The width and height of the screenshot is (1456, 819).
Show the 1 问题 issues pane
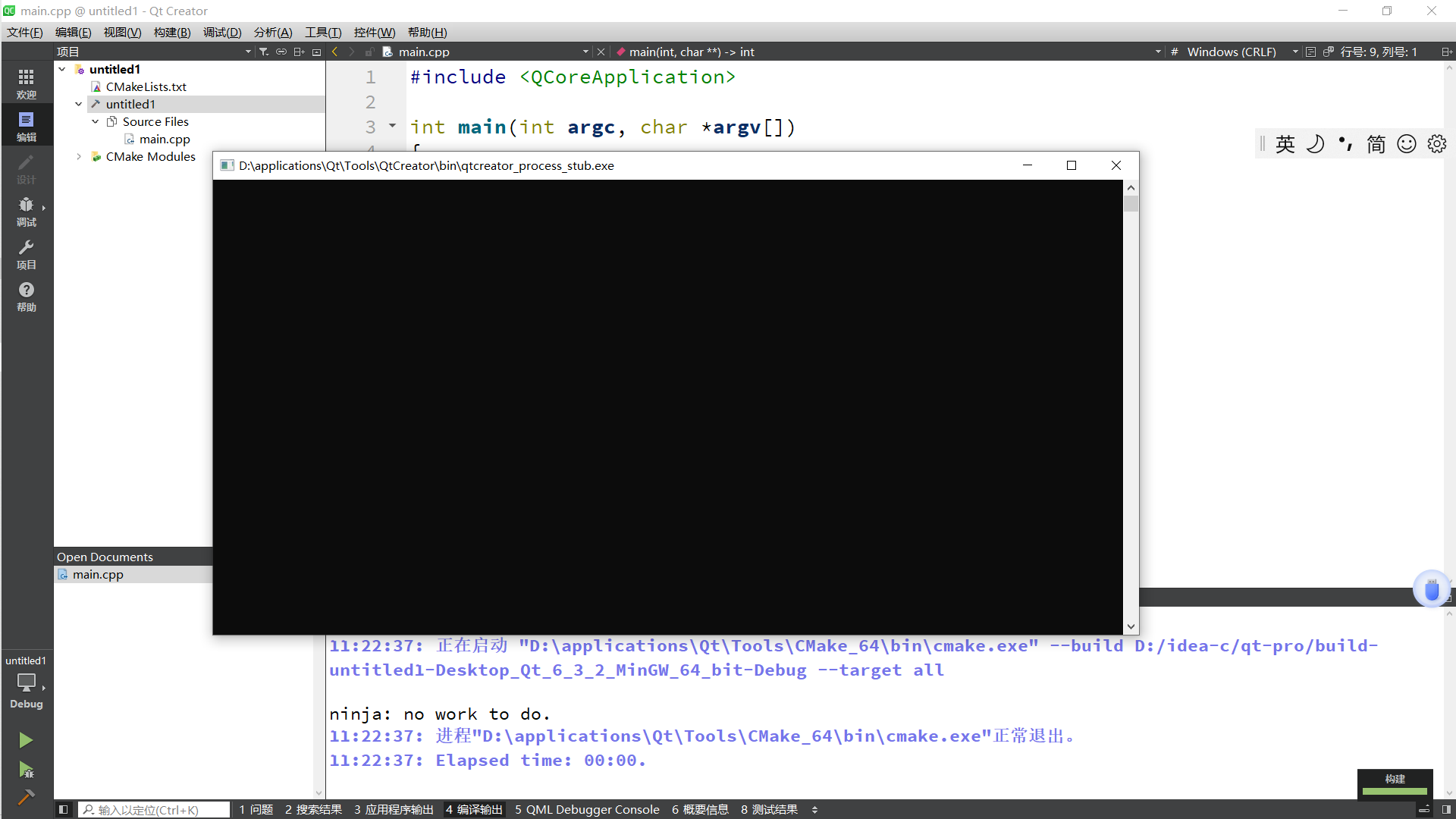click(x=256, y=810)
